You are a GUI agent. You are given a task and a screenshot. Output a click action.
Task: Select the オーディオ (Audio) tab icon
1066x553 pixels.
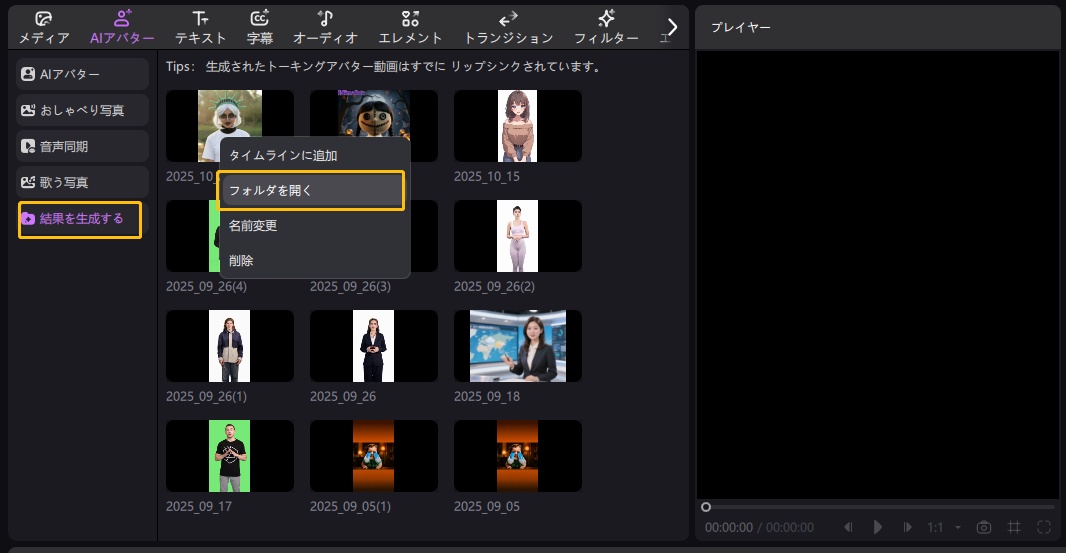pyautogui.click(x=325, y=18)
